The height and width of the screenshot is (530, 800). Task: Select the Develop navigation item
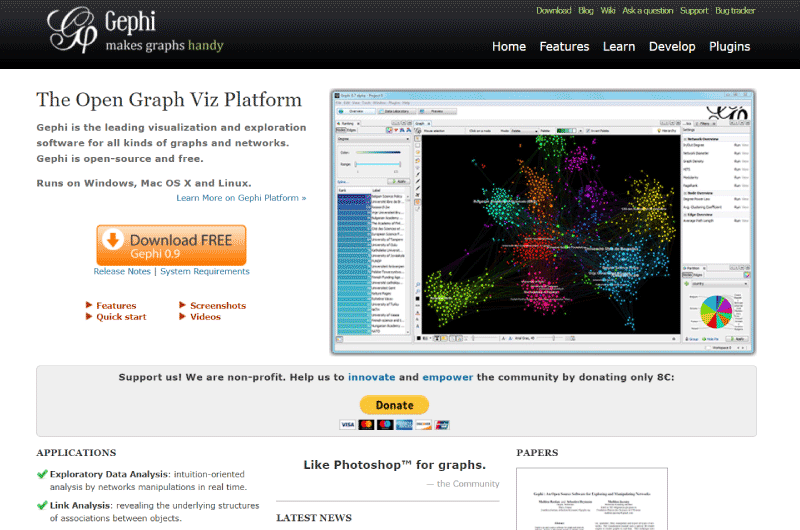click(x=672, y=46)
